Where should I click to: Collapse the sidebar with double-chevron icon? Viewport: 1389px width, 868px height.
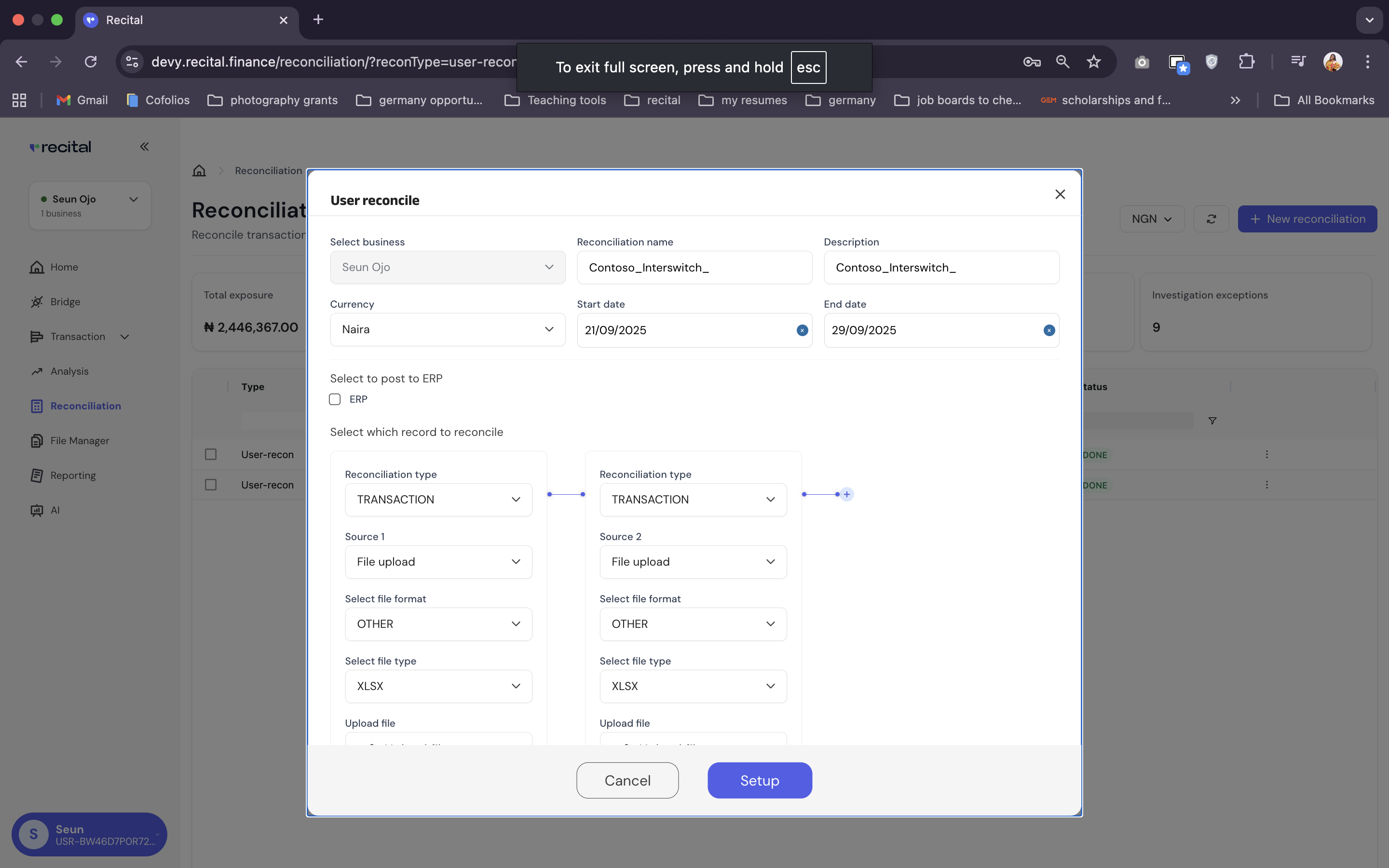(x=144, y=147)
